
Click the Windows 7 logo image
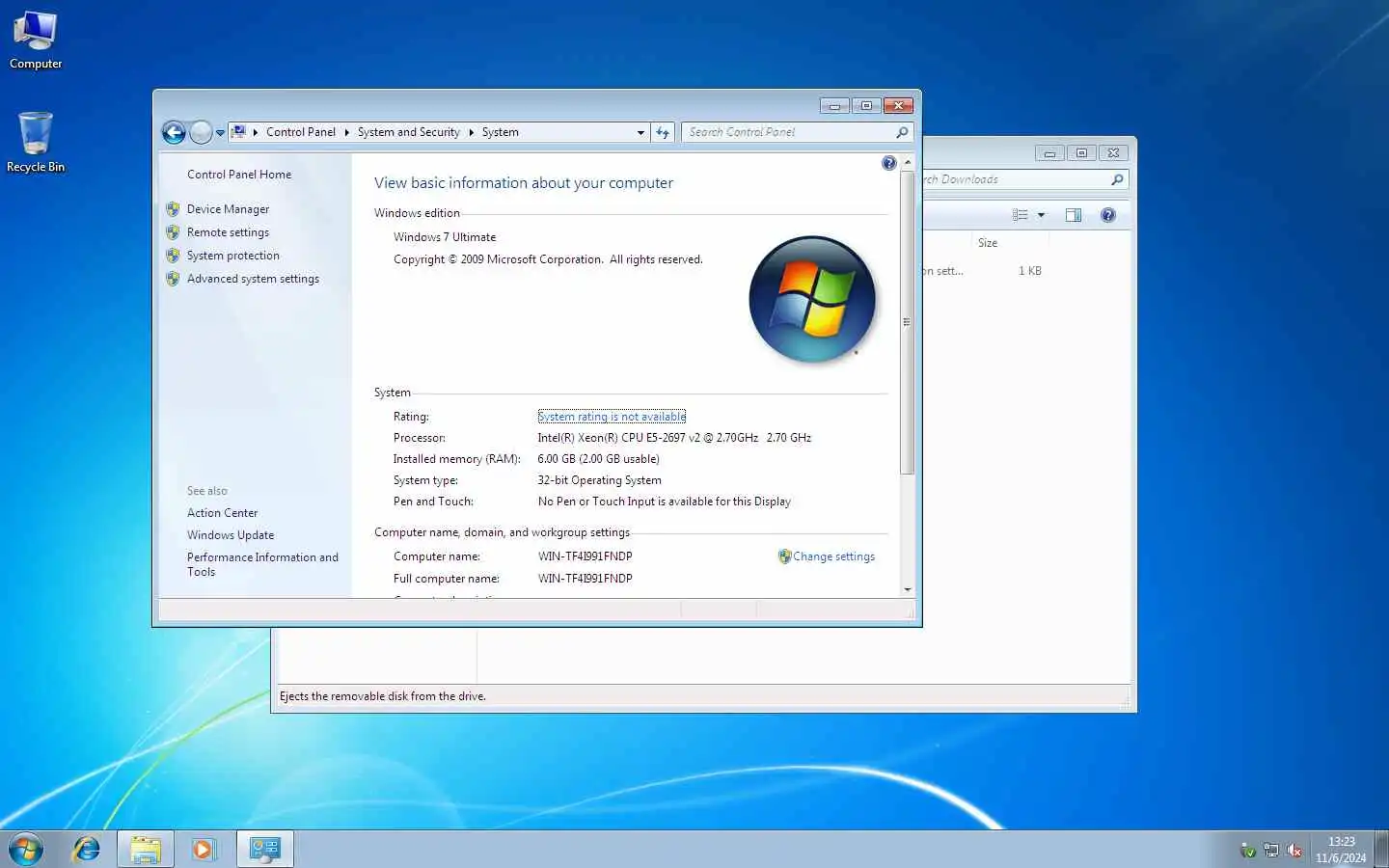(x=812, y=299)
